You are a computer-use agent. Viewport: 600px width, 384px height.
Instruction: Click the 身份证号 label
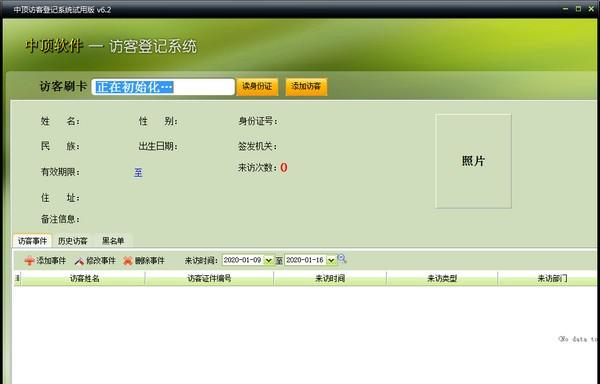[258, 121]
